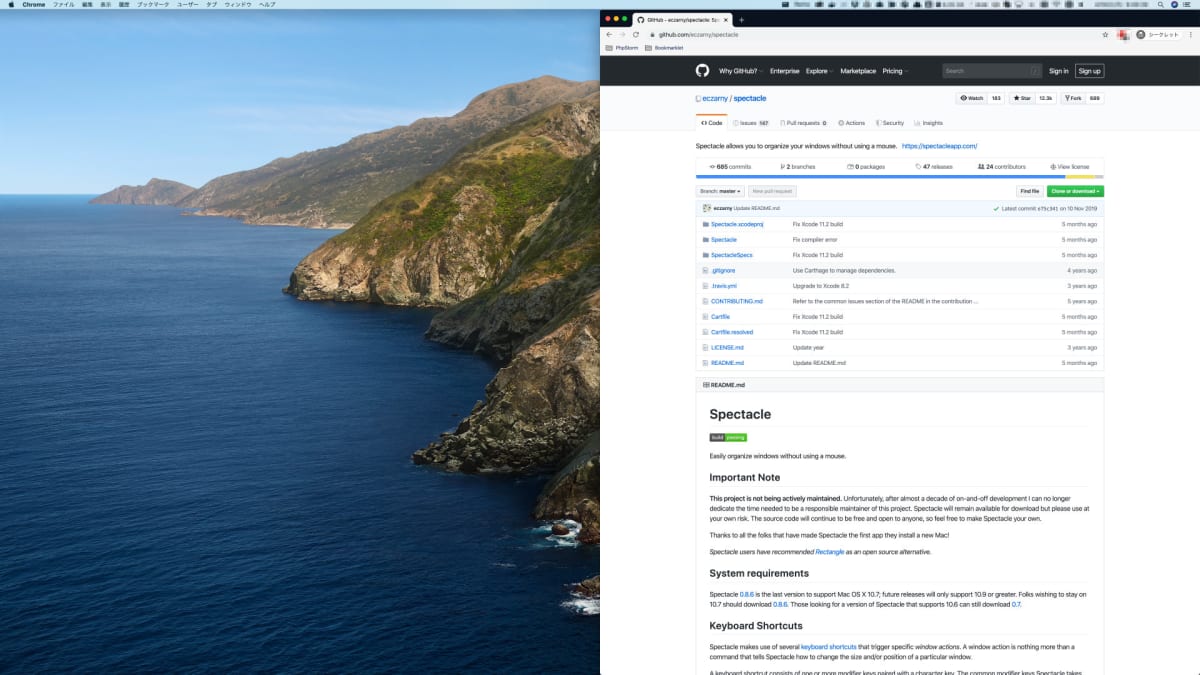Reload the page with refresh icon

pyautogui.click(x=635, y=34)
